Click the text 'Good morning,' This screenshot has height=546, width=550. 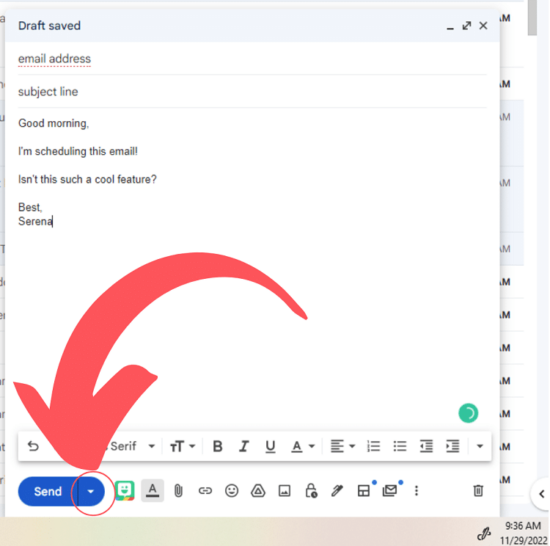pos(54,123)
